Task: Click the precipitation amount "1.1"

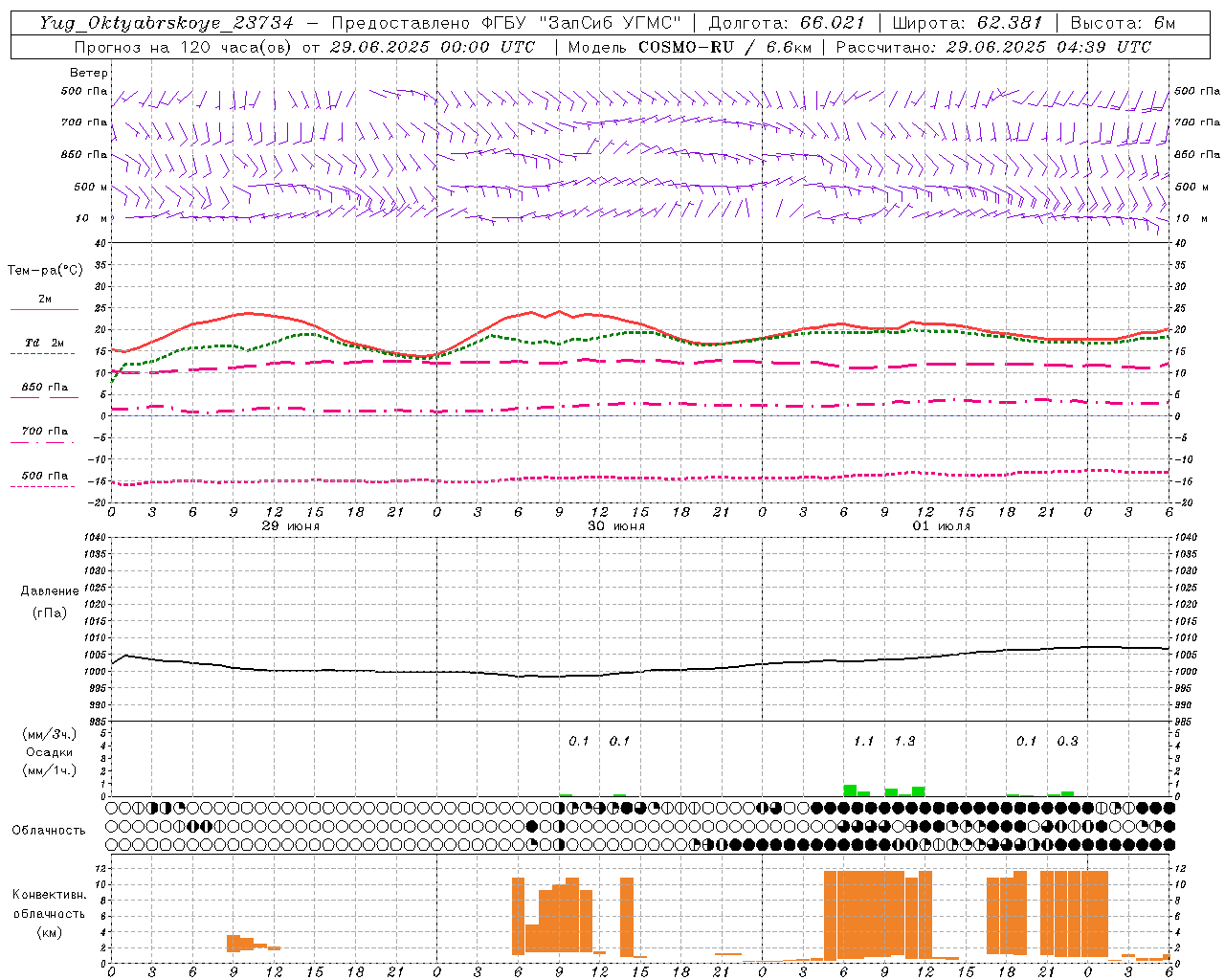Action: [863, 742]
